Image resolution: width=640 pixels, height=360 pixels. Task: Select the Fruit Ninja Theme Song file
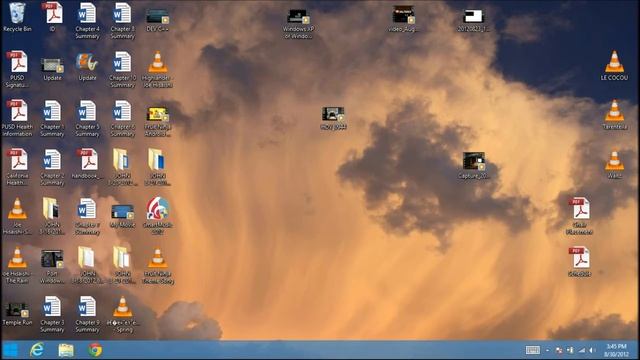tap(158, 265)
